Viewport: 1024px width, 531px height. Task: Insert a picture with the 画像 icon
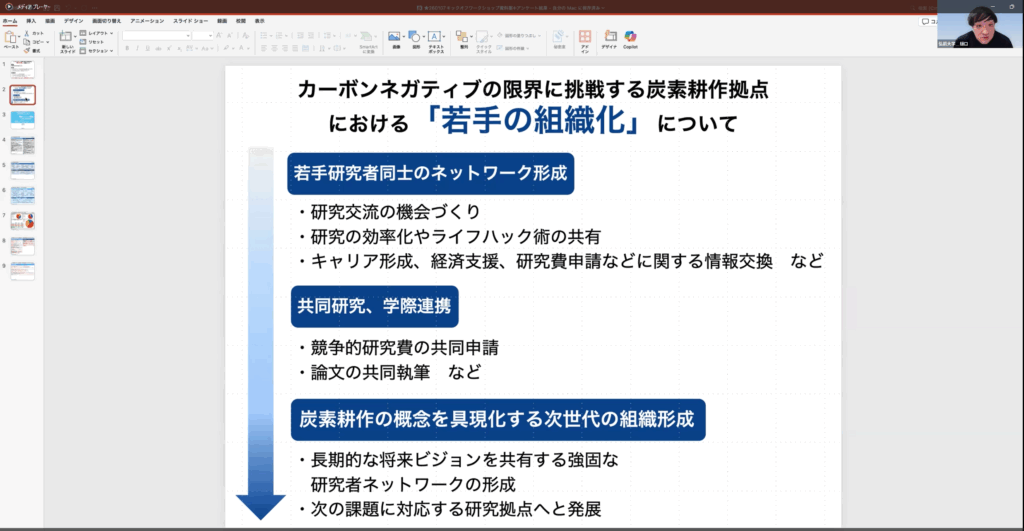396,37
